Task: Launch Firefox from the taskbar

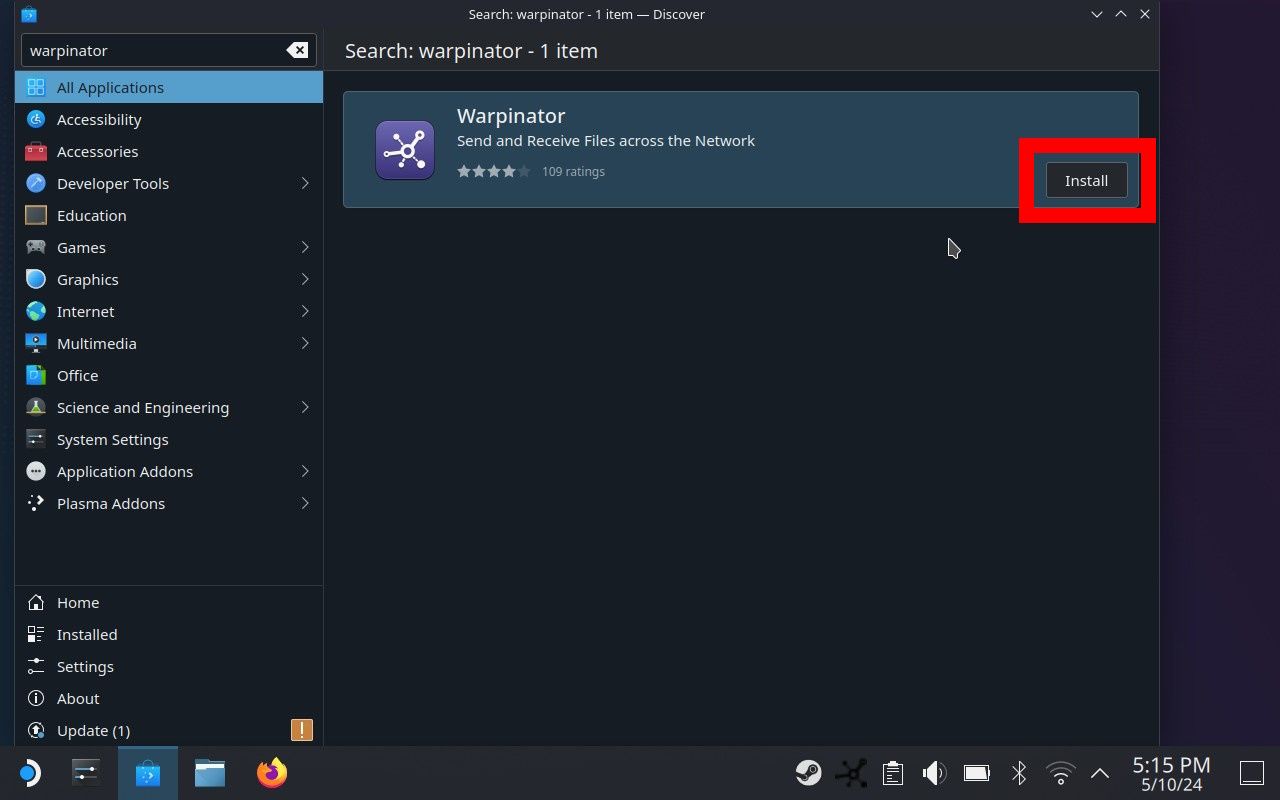Action: coord(272,773)
